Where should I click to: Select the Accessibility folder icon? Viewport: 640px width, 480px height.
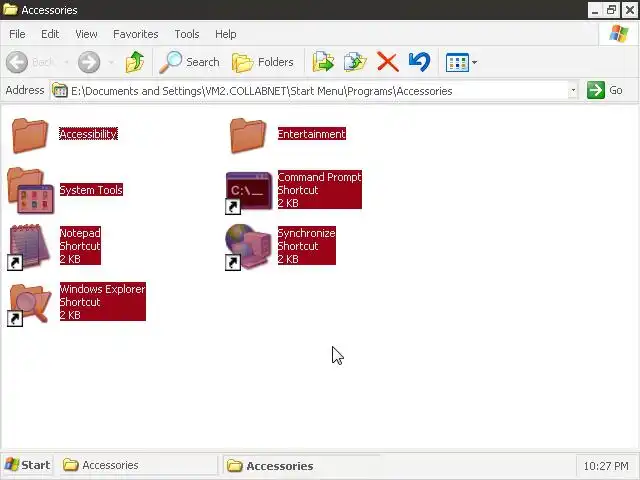30,136
